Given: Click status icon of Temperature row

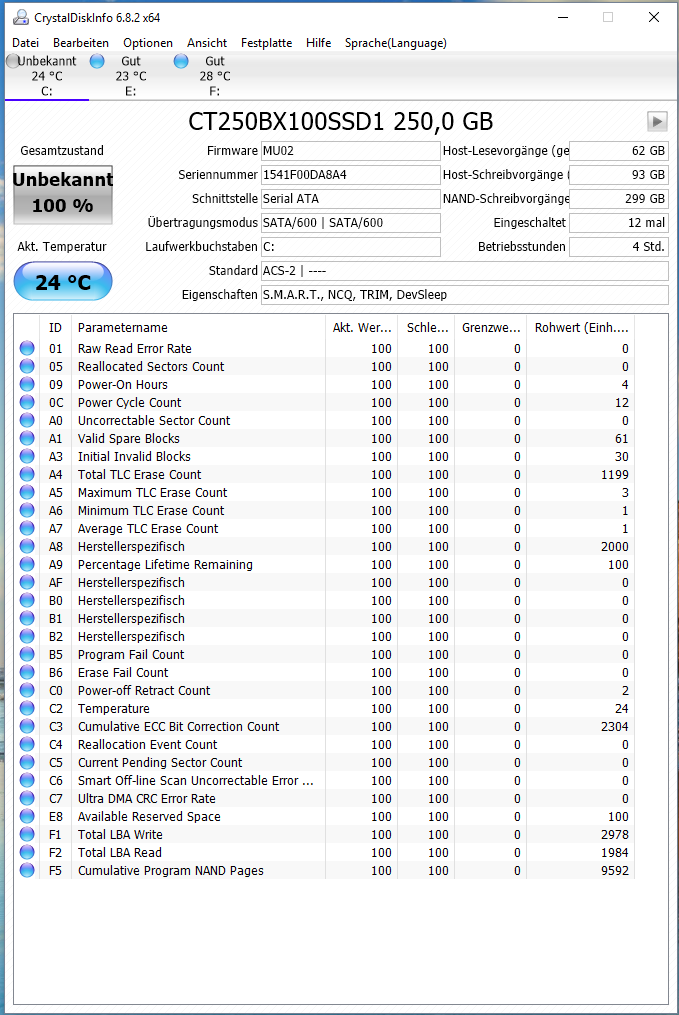Looking at the screenshot, I should click(27, 709).
